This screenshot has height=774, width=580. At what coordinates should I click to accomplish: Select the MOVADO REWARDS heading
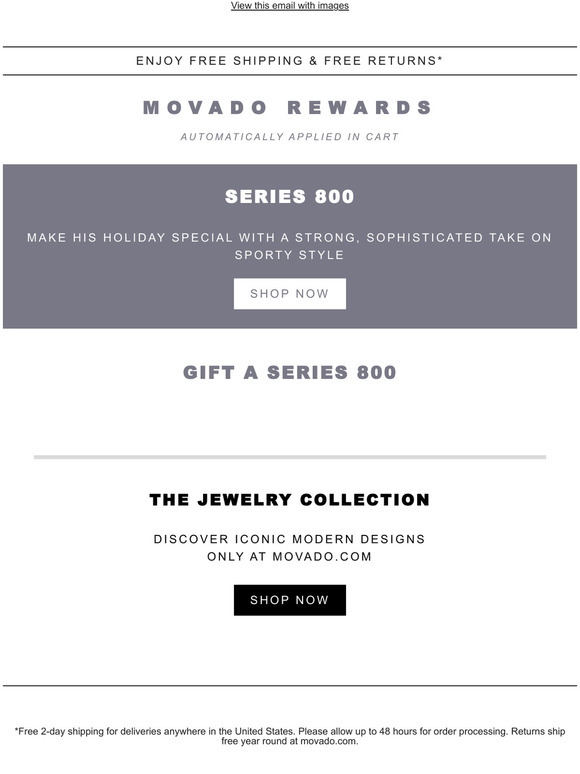click(x=288, y=108)
